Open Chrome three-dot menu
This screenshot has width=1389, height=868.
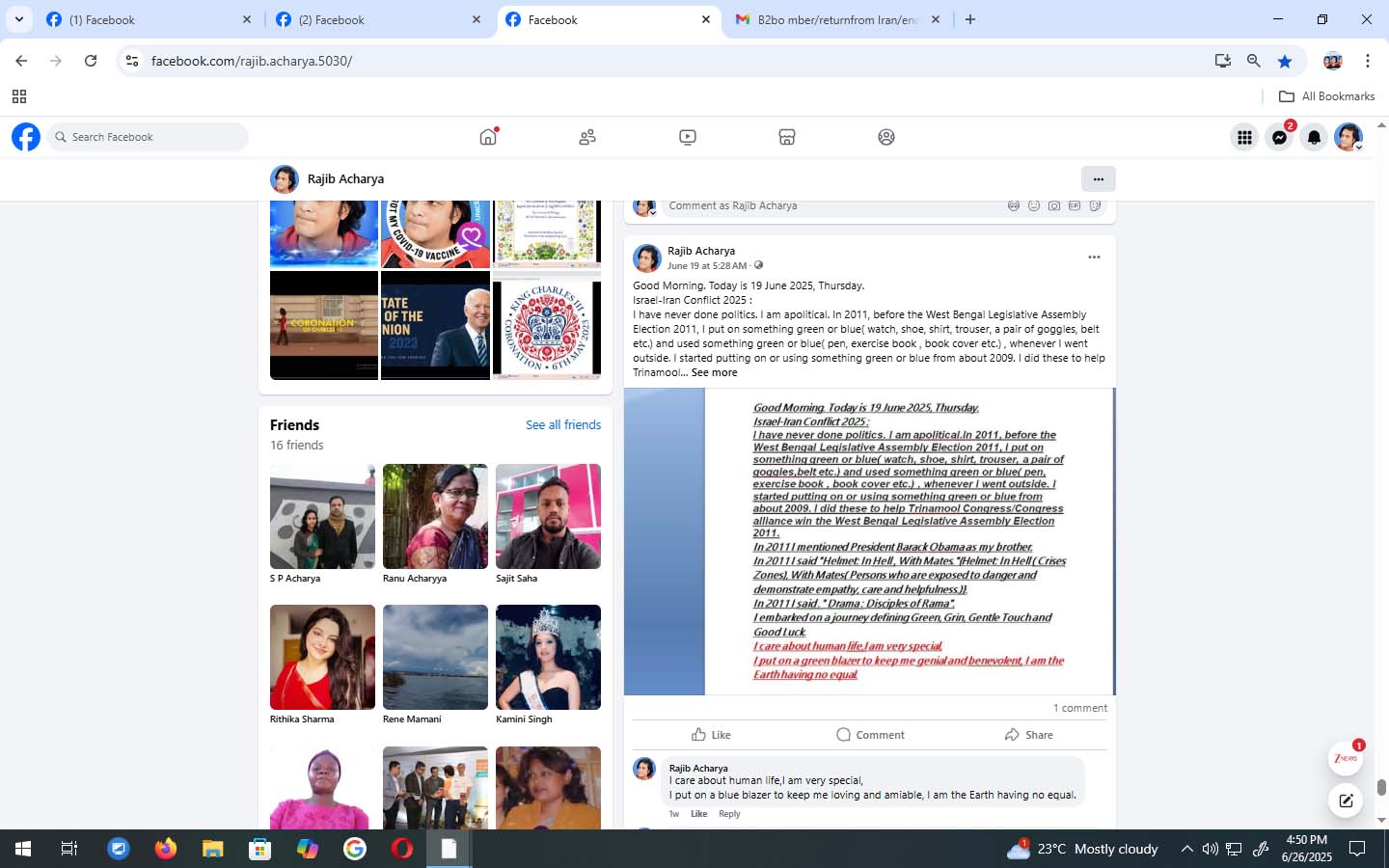click(x=1368, y=61)
